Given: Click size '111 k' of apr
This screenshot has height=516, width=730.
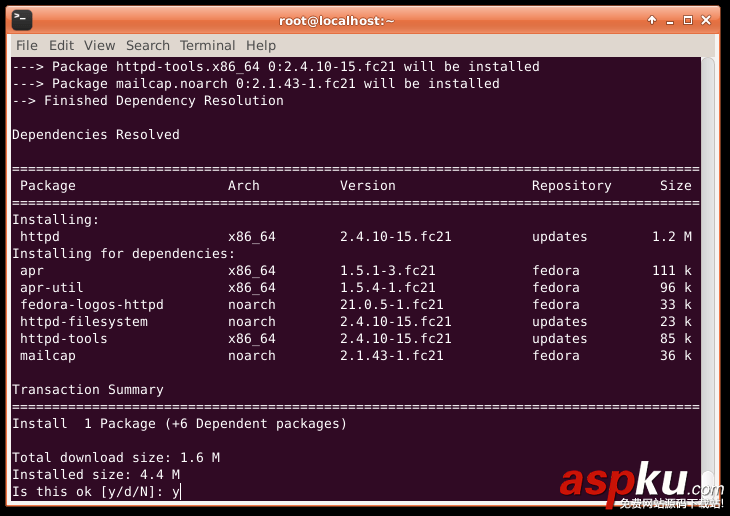Looking at the screenshot, I should [x=672, y=271].
